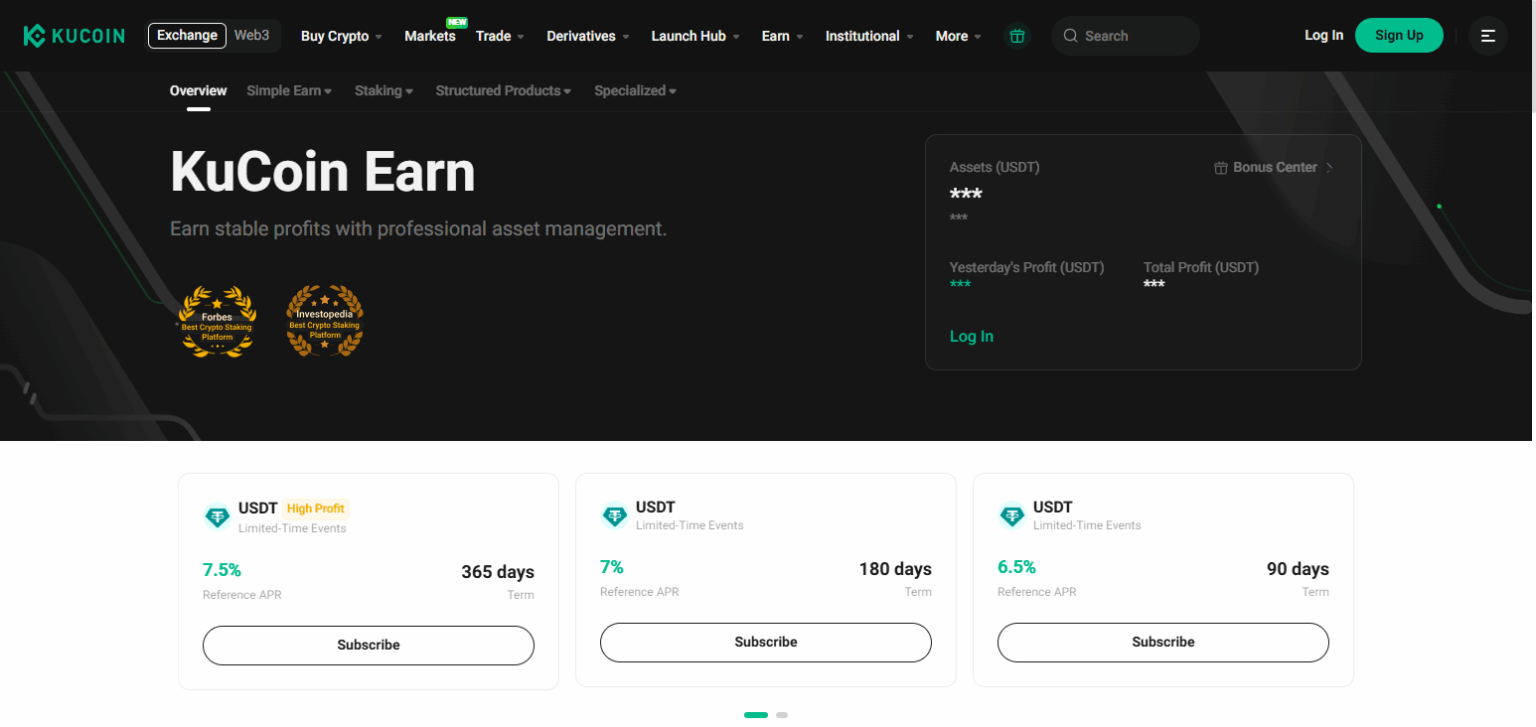The image size is (1536, 727).
Task: Click the KuCoin logo
Action: point(74,35)
